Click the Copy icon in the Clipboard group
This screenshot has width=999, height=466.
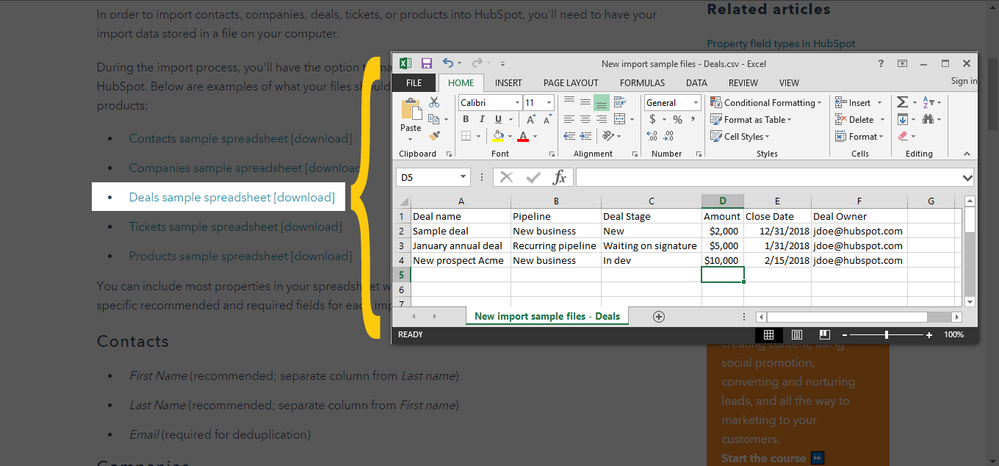[x=434, y=119]
